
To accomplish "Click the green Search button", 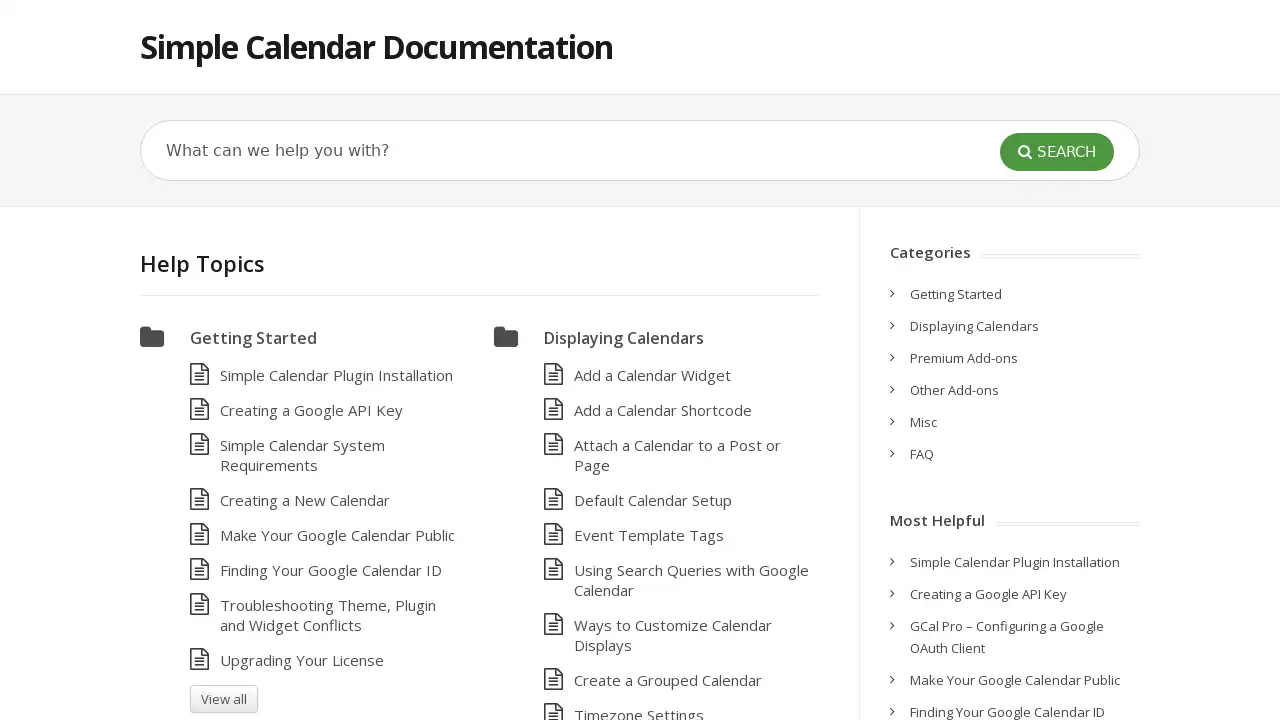I will [1057, 152].
